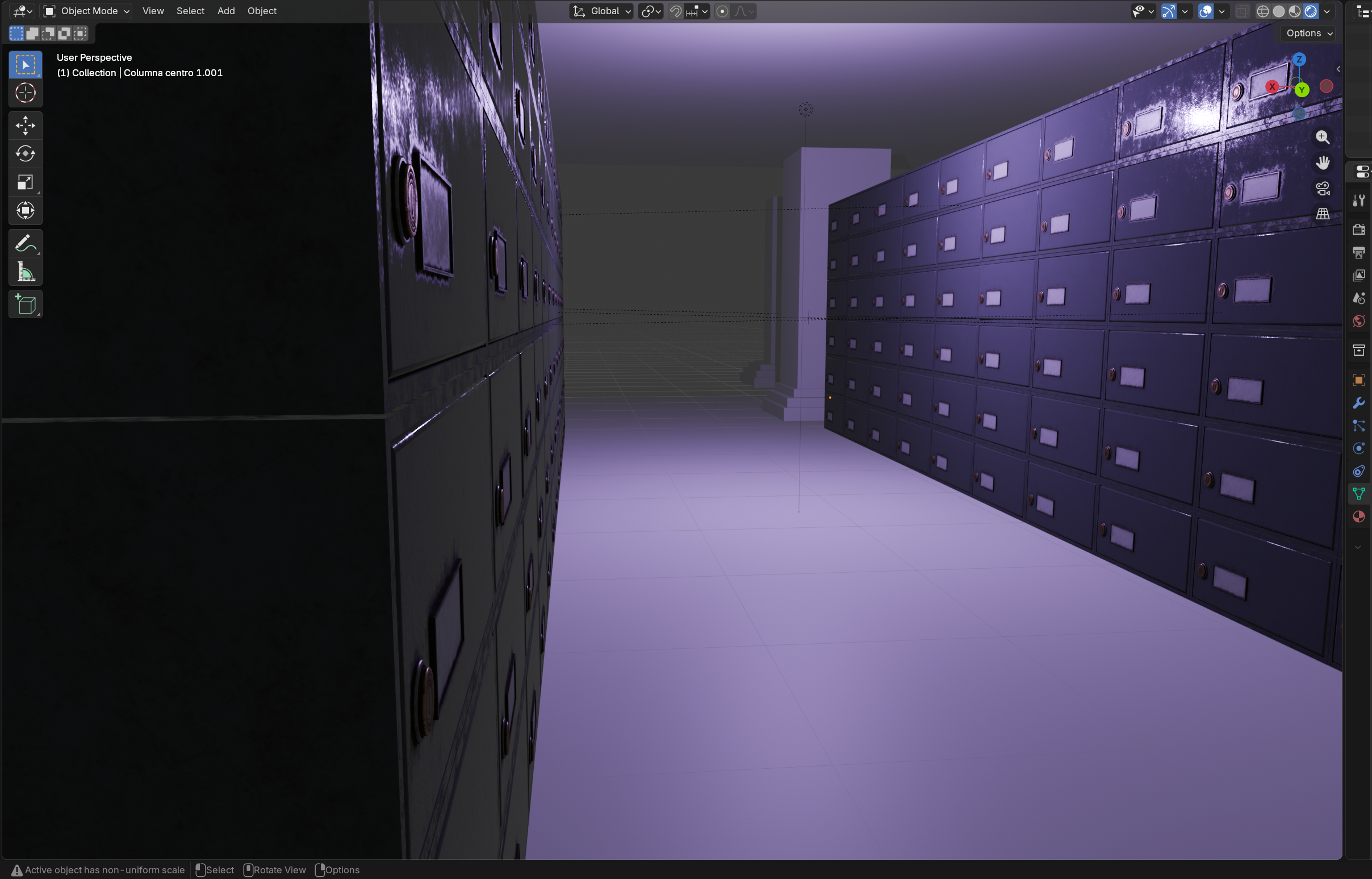Open the Object properties tab
Viewport: 1372px width, 879px height.
pos(1358,380)
